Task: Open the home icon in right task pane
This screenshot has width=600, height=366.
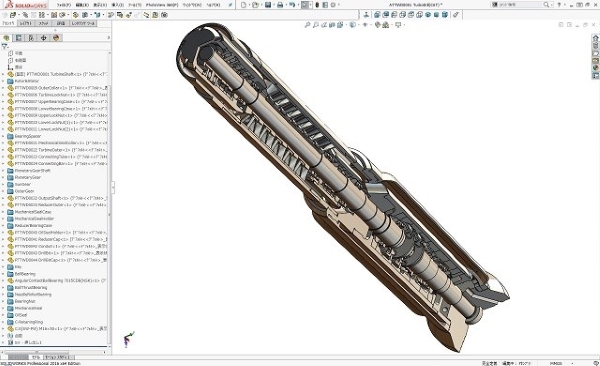Action: (x=595, y=38)
